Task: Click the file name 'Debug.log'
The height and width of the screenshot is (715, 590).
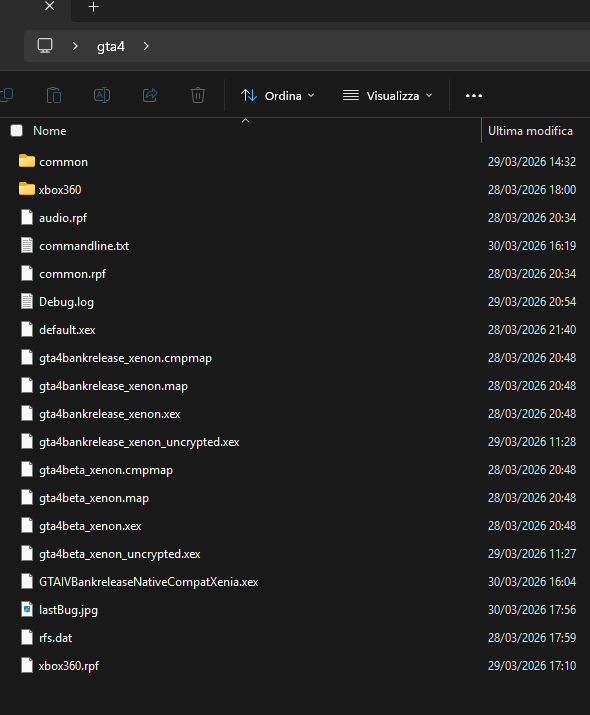Action: point(67,302)
